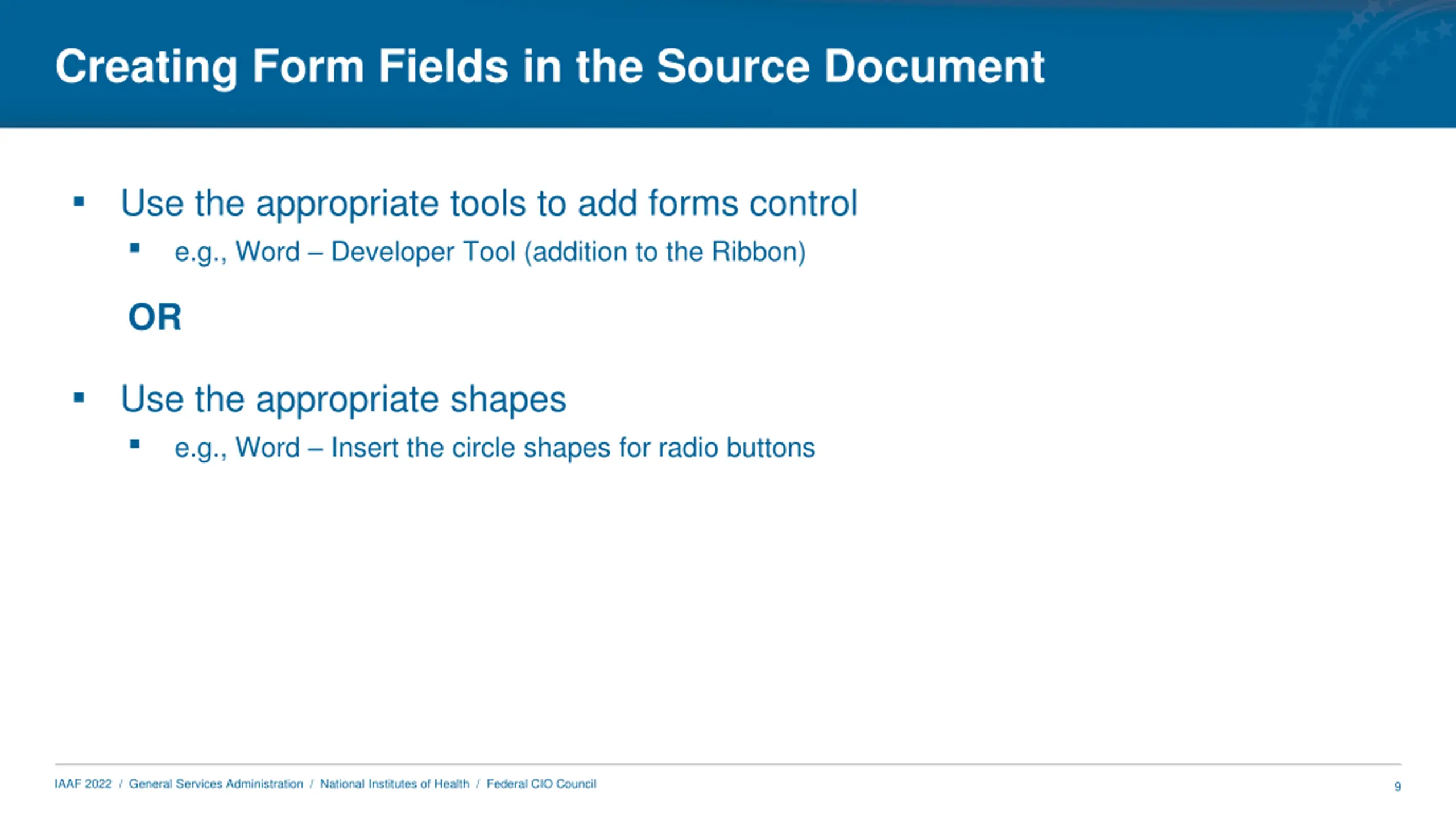The image size is (1456, 819).
Task: Click the bullet 'Use the appropriate tools to add forms control'
Action: point(489,203)
